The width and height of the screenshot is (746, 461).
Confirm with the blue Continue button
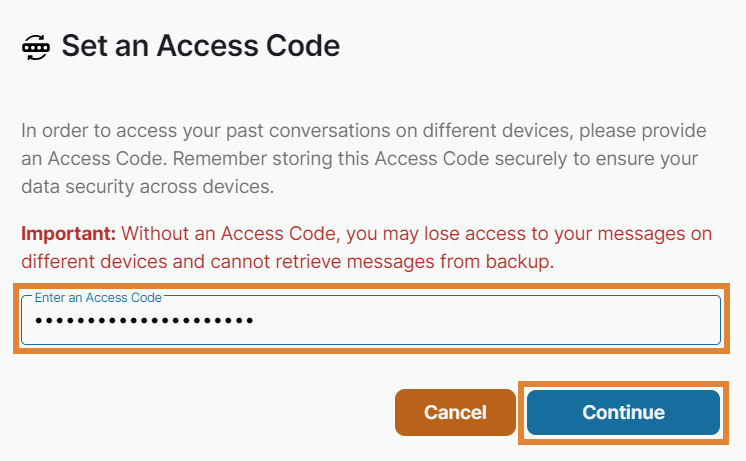(x=623, y=412)
